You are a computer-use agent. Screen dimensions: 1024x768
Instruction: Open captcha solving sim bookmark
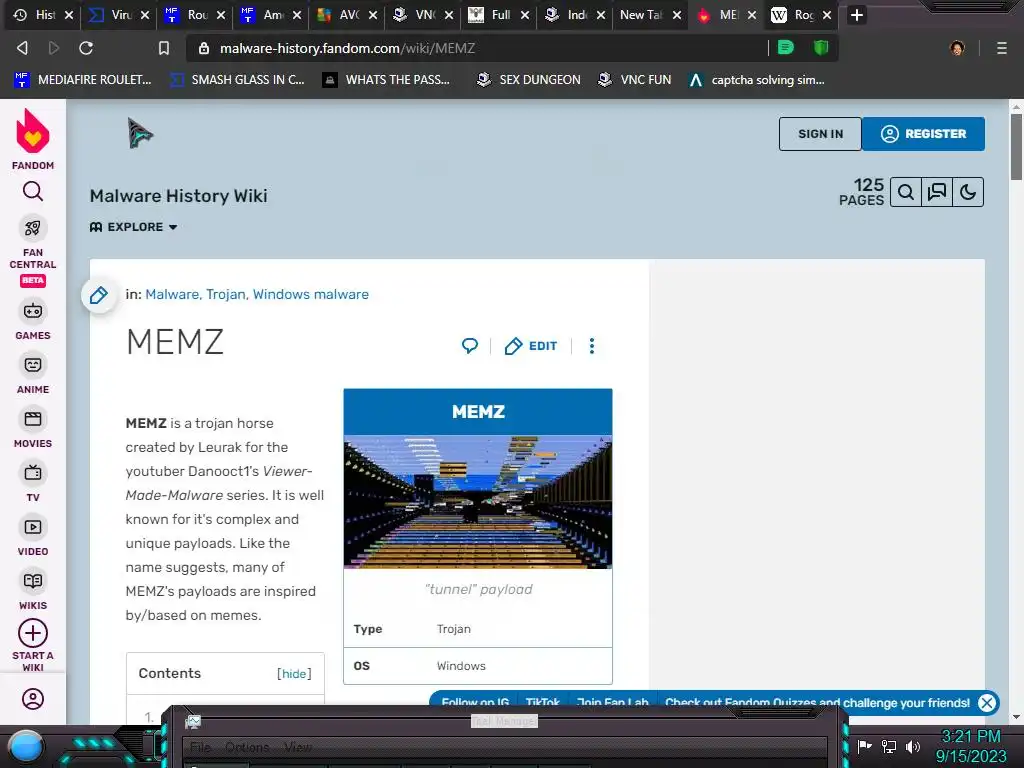(758, 80)
